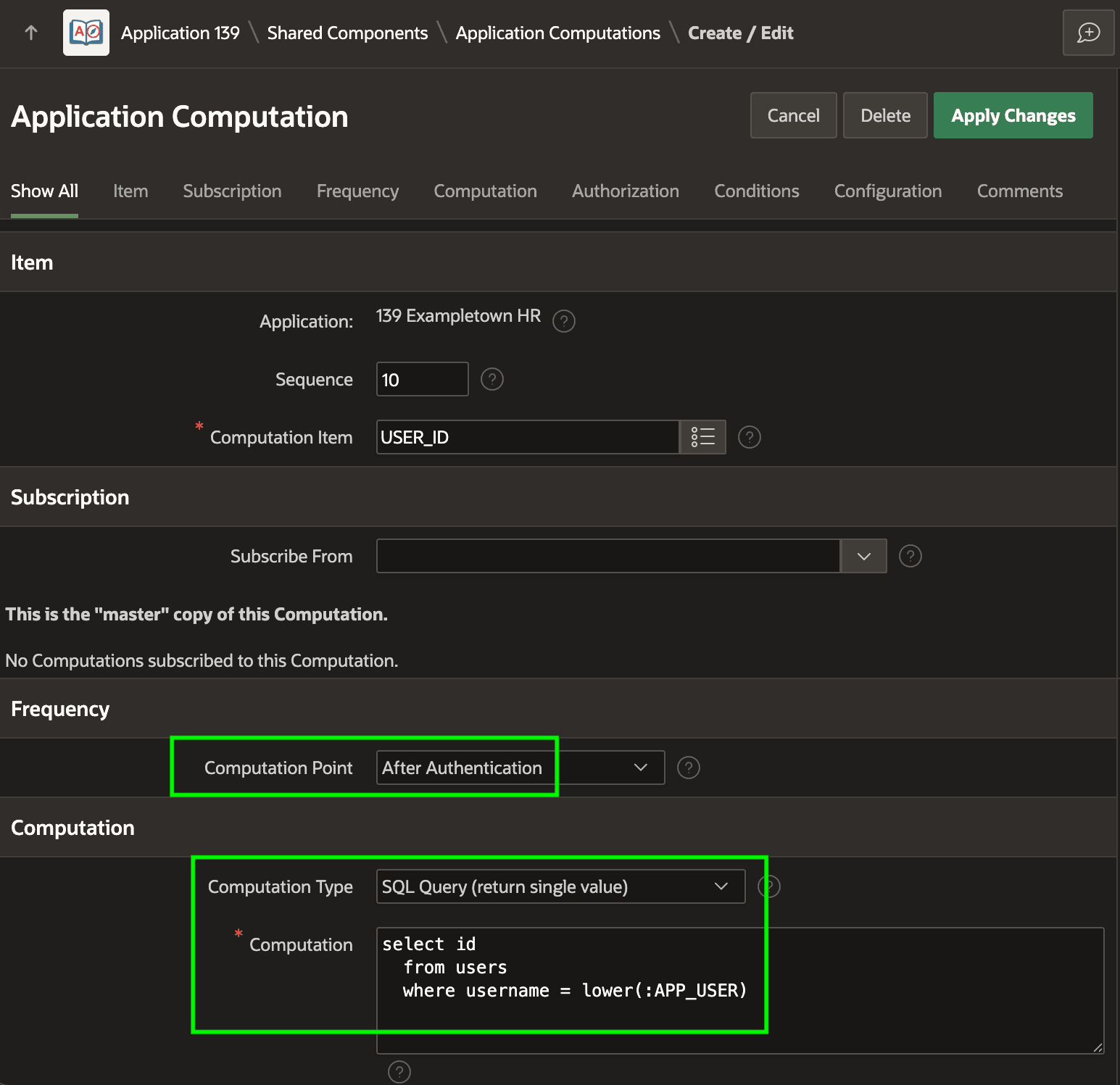Click the '139 Exampletown HR' application text
Image resolution: width=1120 pixels, height=1085 pixels.
point(458,316)
